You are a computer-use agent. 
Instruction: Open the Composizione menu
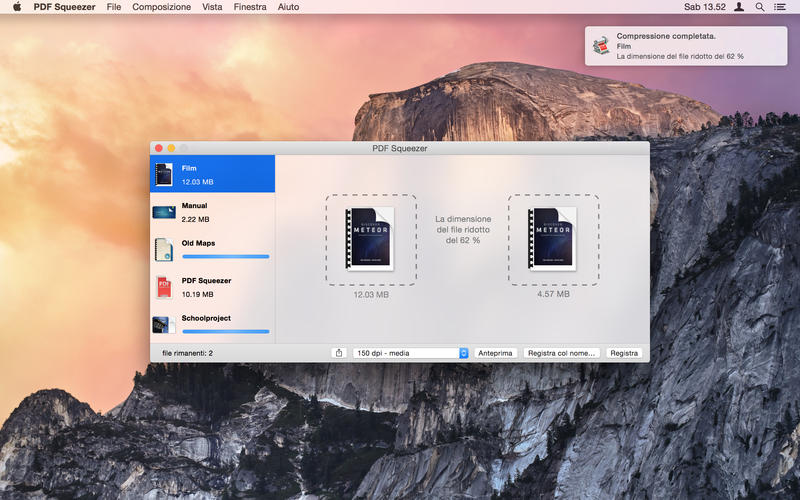coord(161,7)
